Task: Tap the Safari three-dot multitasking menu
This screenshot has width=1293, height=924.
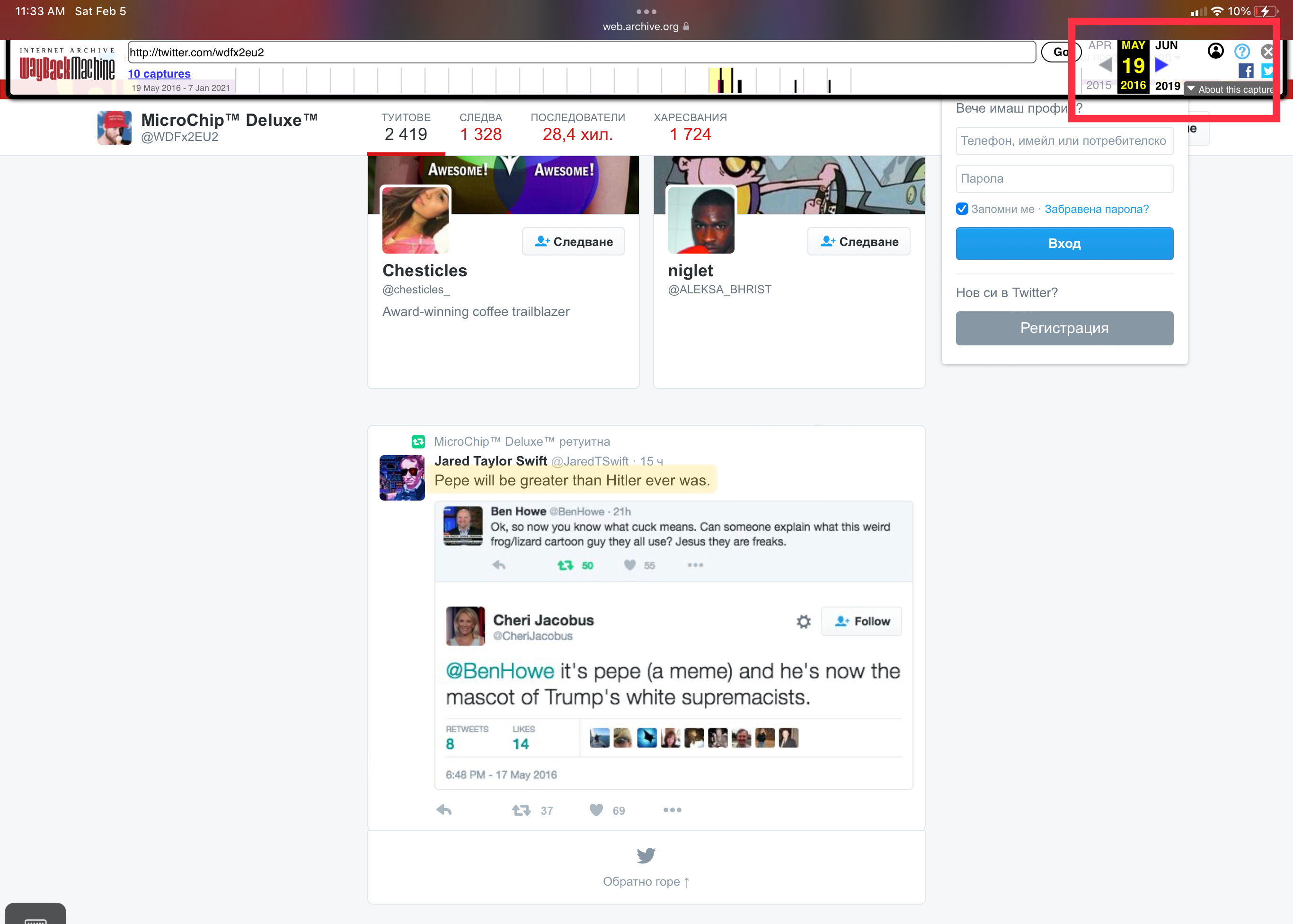Action: (646, 11)
